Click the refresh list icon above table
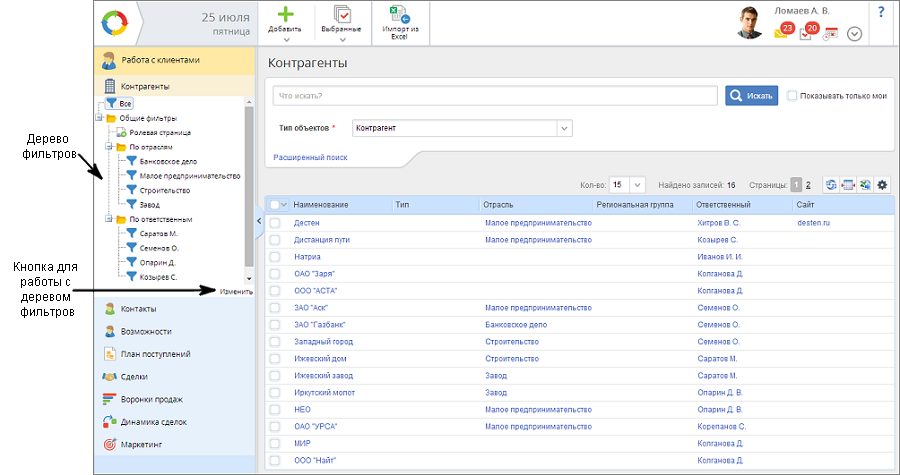The image size is (900, 475). pyautogui.click(x=831, y=184)
